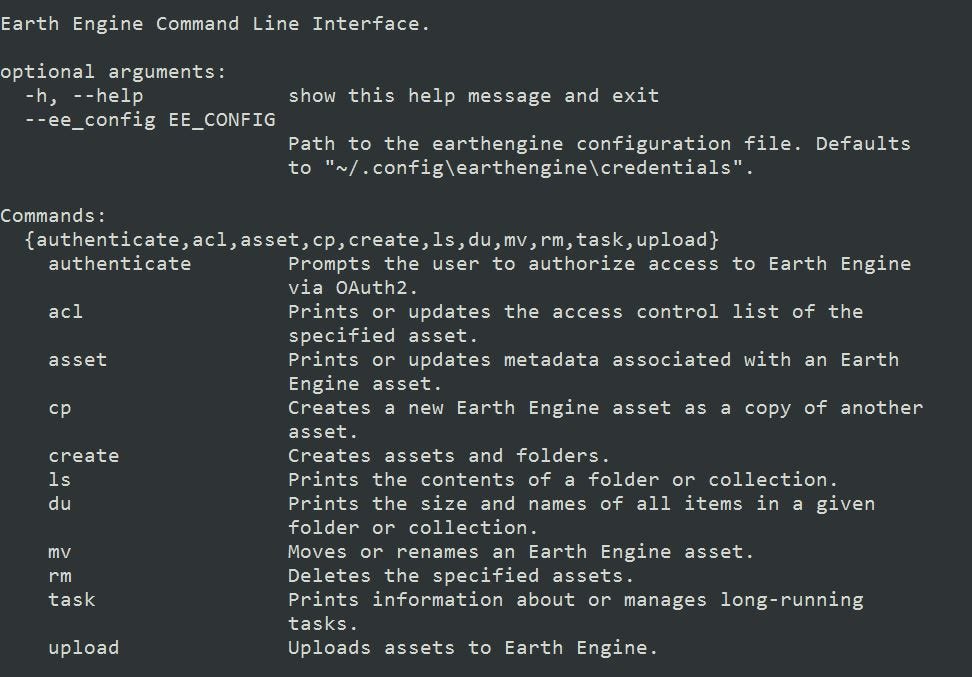Click 'Deletes the specified assets.' description

pyautogui.click(x=461, y=576)
